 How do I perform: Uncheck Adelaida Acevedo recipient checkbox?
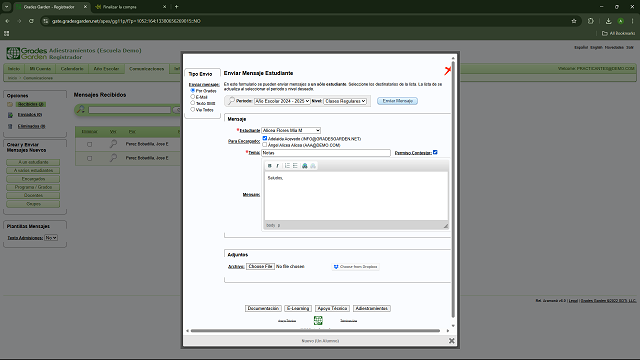pyautogui.click(x=264, y=138)
